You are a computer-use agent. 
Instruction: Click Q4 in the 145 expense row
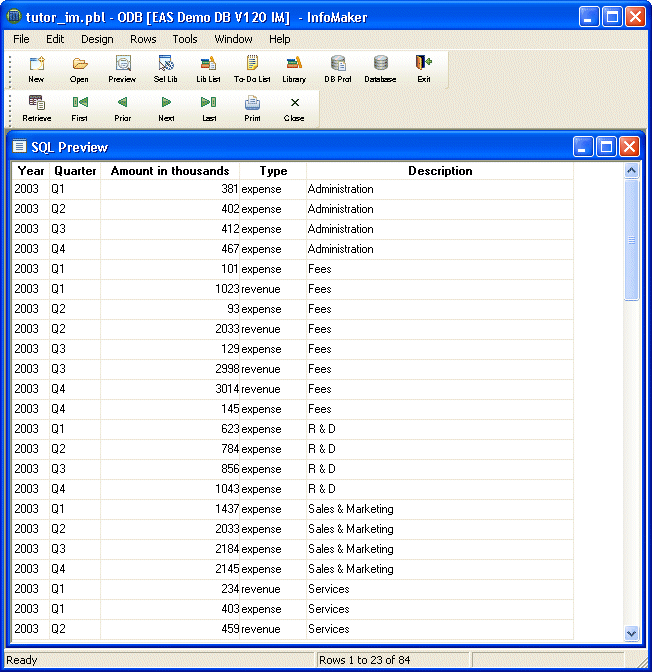[x=58, y=409]
